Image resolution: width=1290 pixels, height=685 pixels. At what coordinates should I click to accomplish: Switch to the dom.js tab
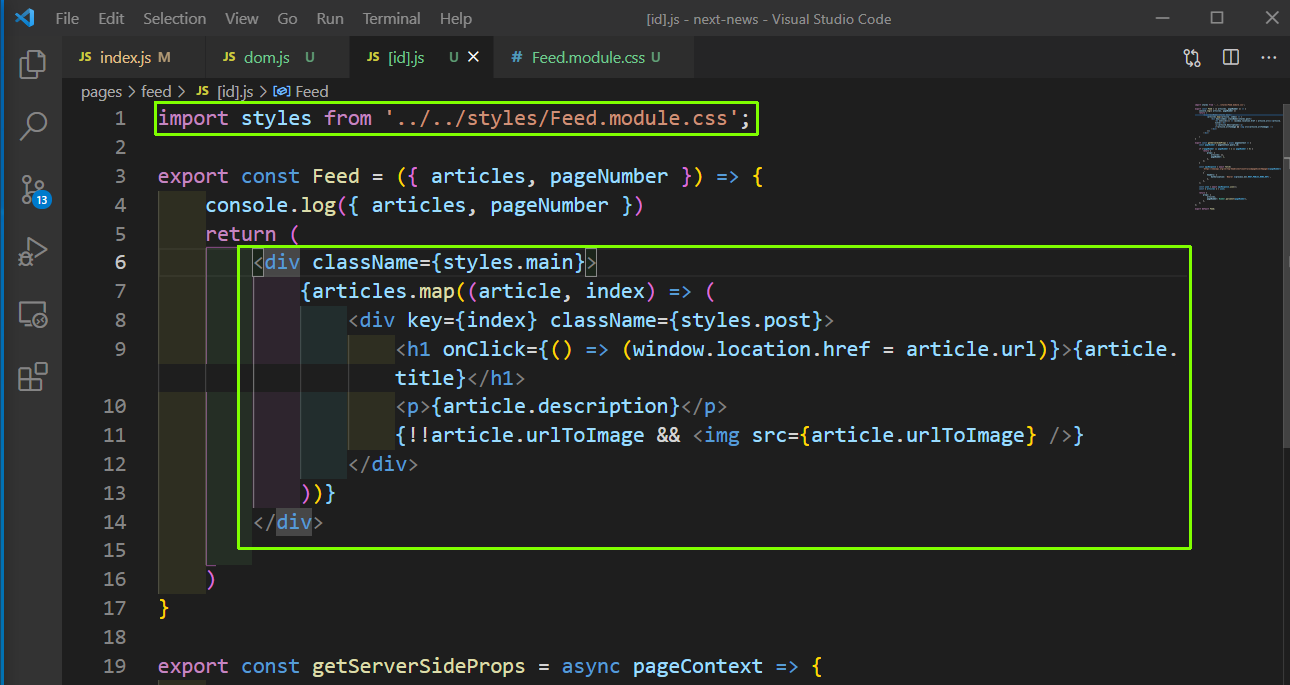click(x=276, y=58)
